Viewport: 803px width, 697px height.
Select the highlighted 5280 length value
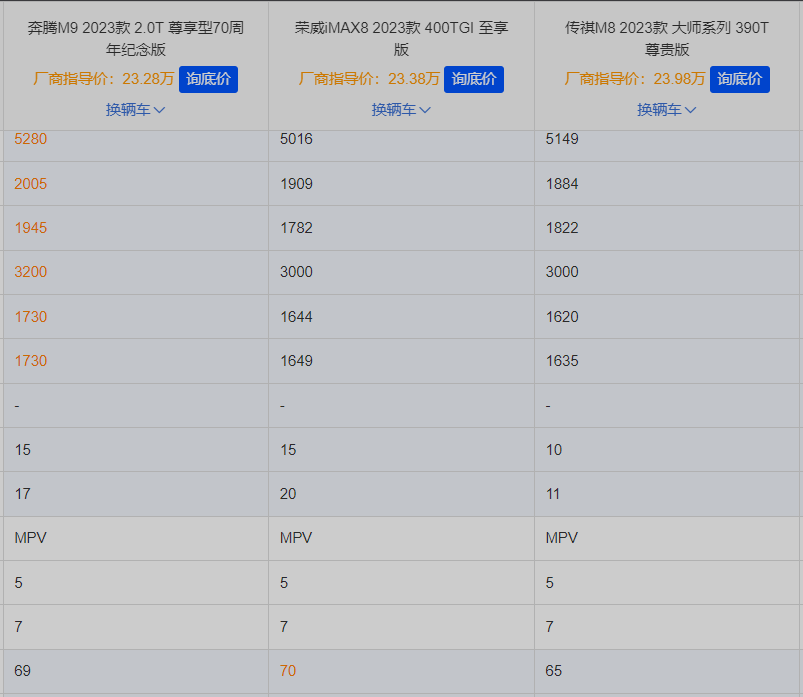[31, 139]
